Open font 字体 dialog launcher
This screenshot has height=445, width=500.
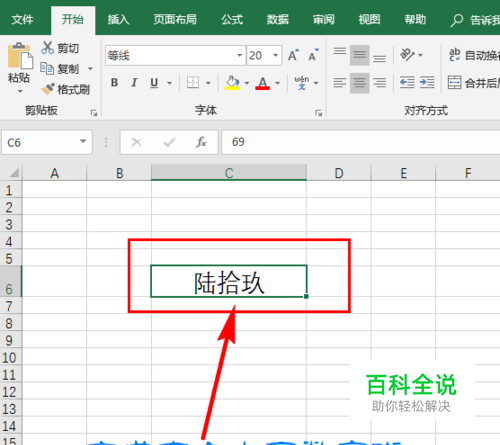coord(318,113)
